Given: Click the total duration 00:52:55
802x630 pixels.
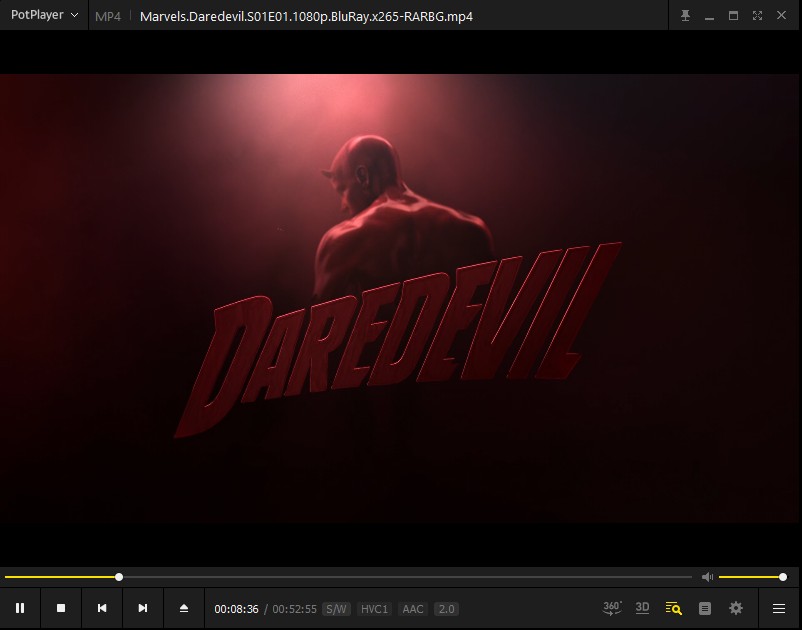Looking at the screenshot, I should coord(295,609).
